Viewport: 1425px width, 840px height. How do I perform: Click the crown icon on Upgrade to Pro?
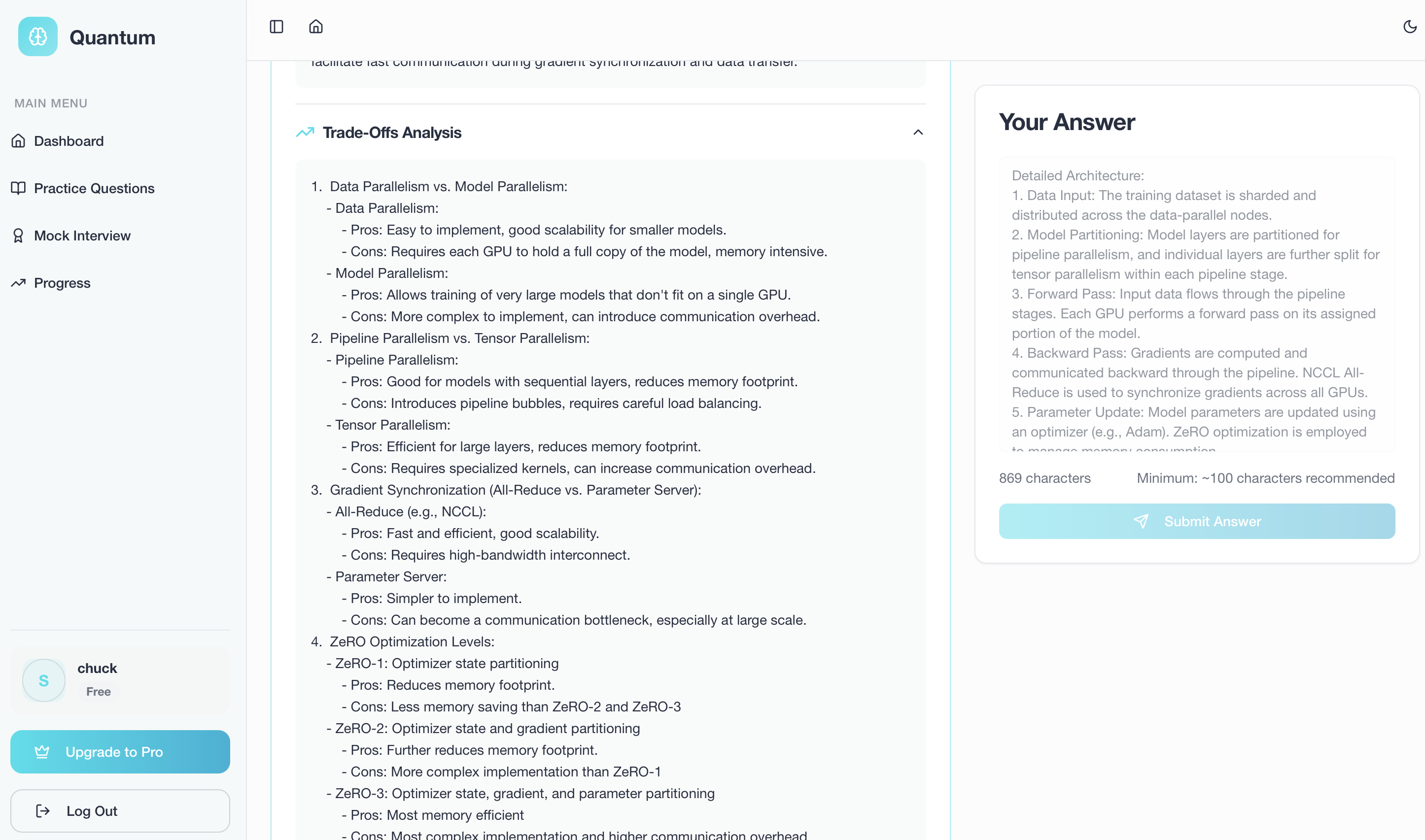pos(42,752)
